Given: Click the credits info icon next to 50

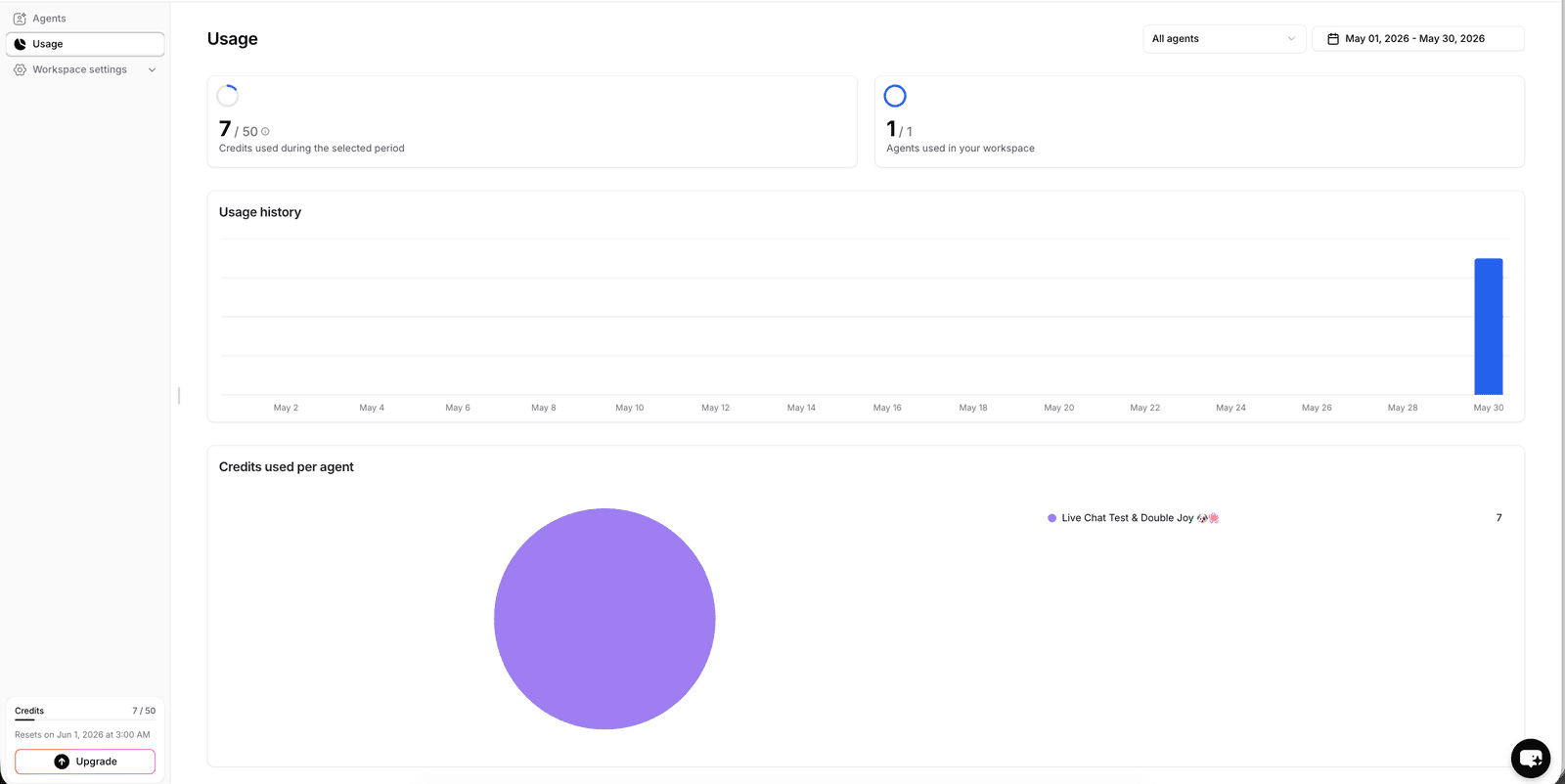Looking at the screenshot, I should (265, 132).
